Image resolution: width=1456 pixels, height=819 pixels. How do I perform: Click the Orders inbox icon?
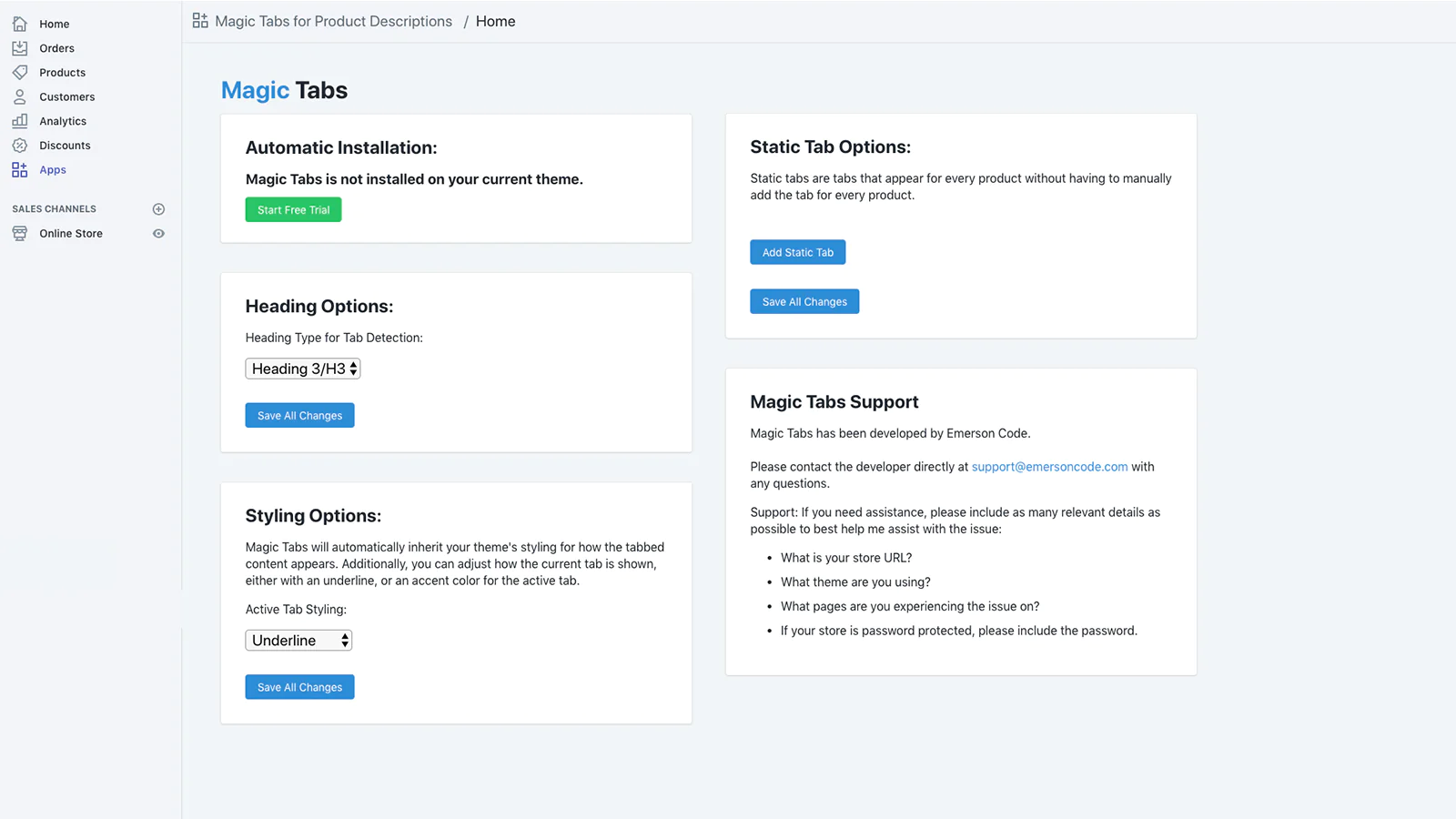click(19, 48)
